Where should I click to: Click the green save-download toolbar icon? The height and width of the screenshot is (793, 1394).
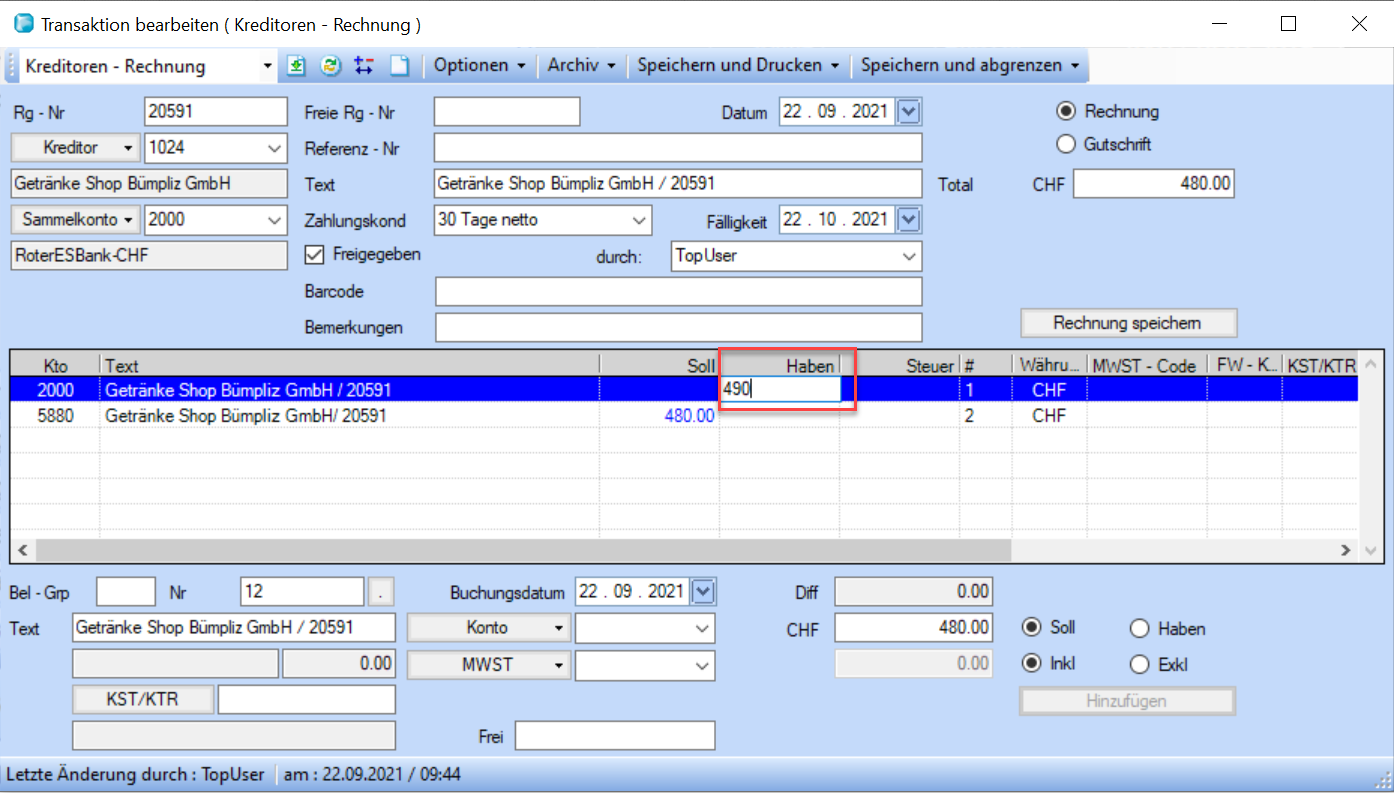tap(296, 66)
